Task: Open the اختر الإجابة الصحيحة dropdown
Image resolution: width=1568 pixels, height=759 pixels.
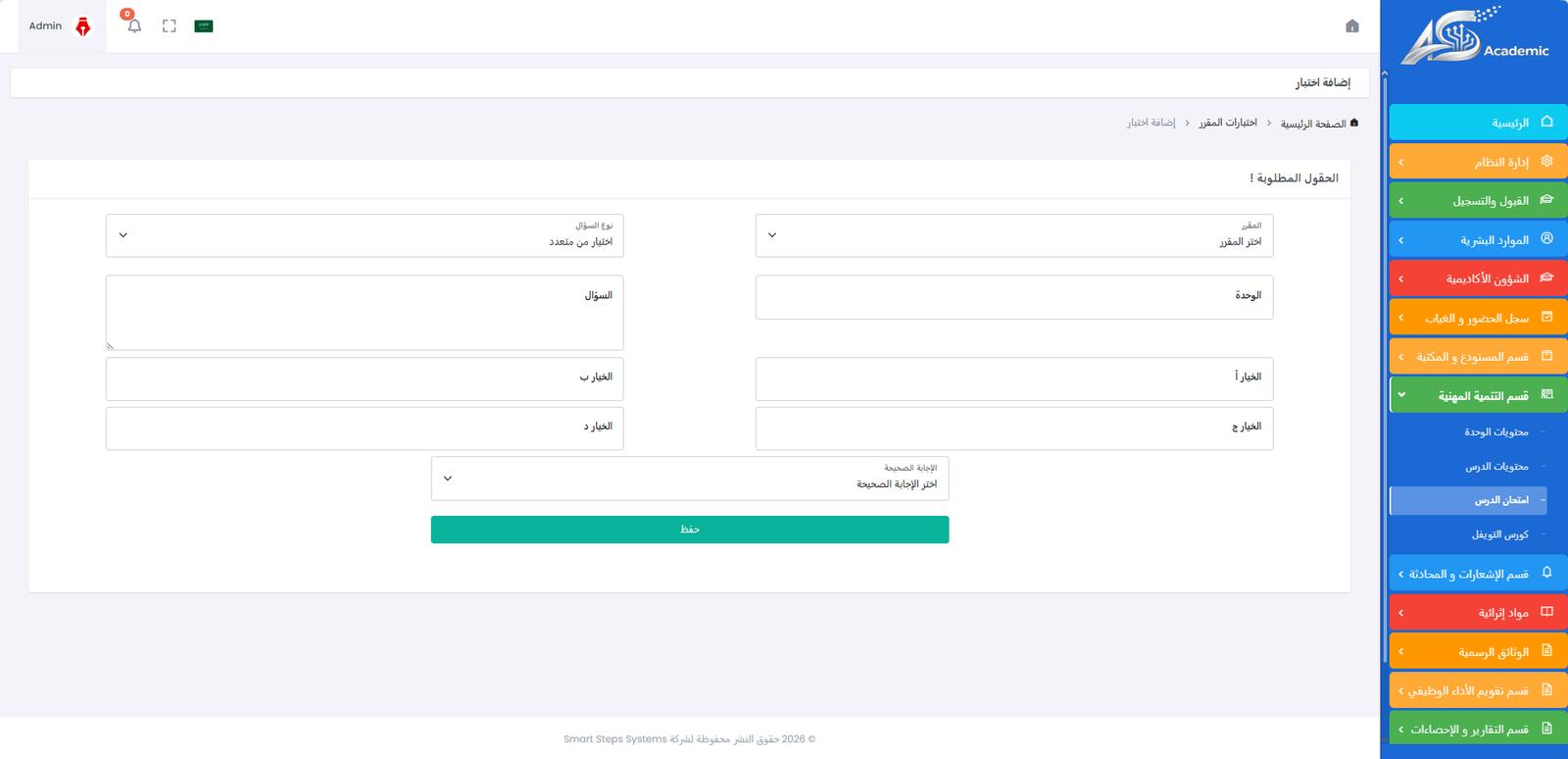Action: coord(689,479)
